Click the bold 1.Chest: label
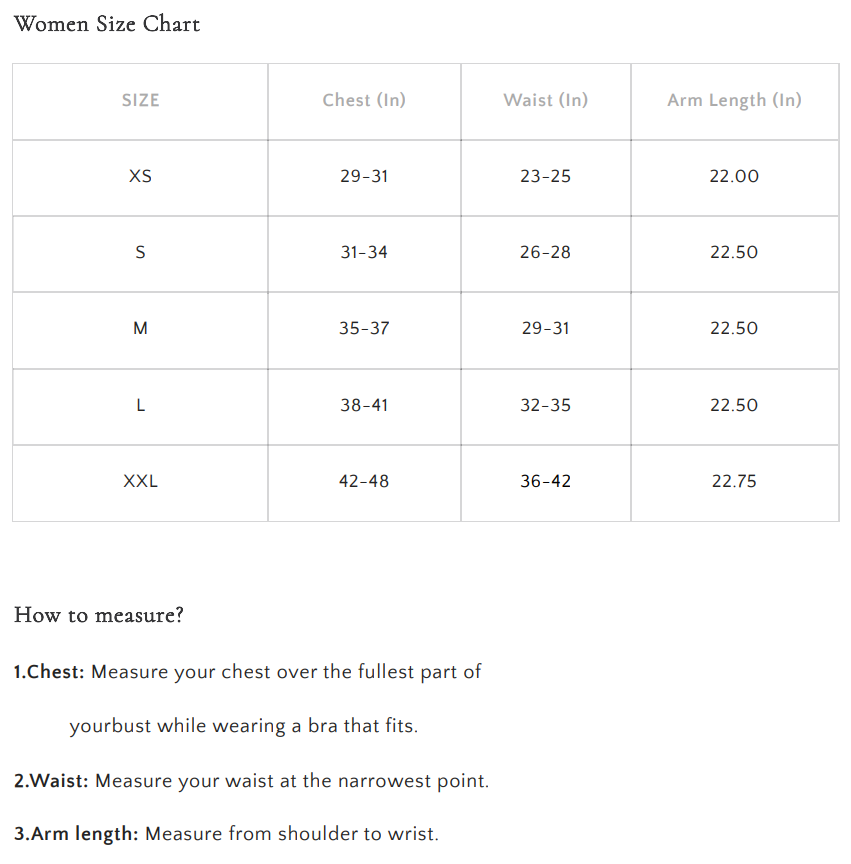 point(49,672)
